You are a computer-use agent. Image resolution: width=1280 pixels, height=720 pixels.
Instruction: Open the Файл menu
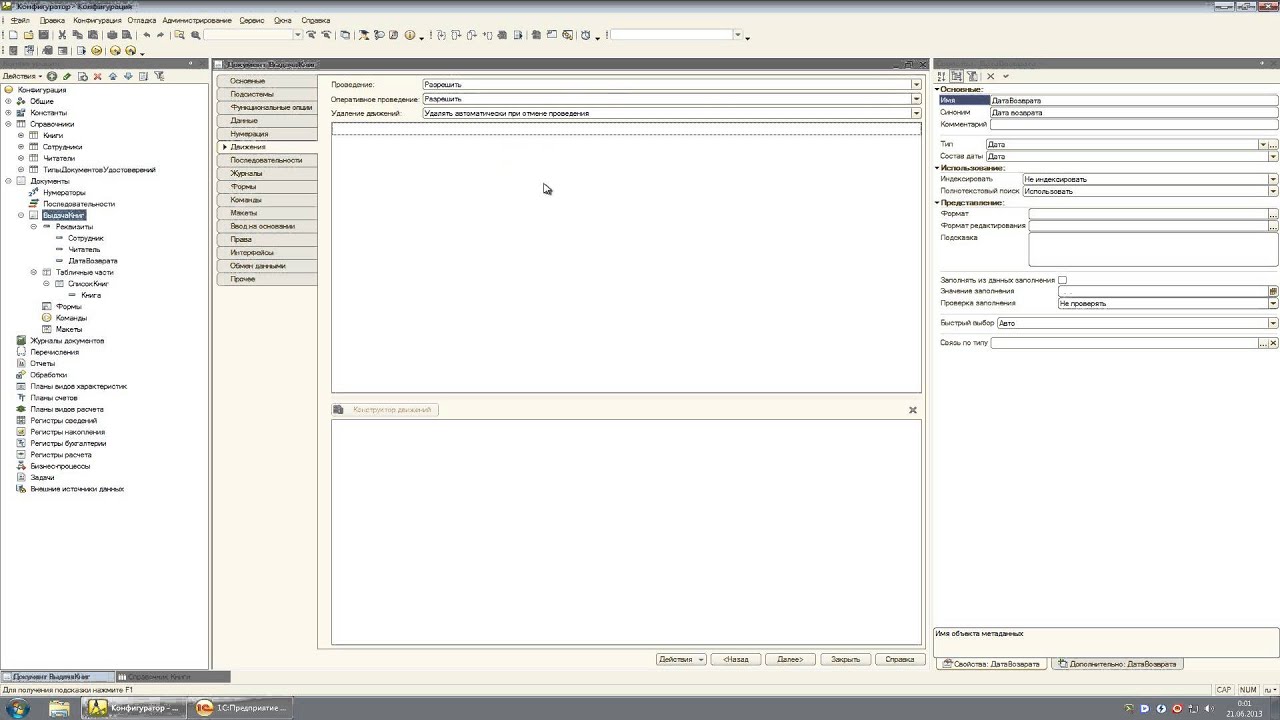point(20,20)
